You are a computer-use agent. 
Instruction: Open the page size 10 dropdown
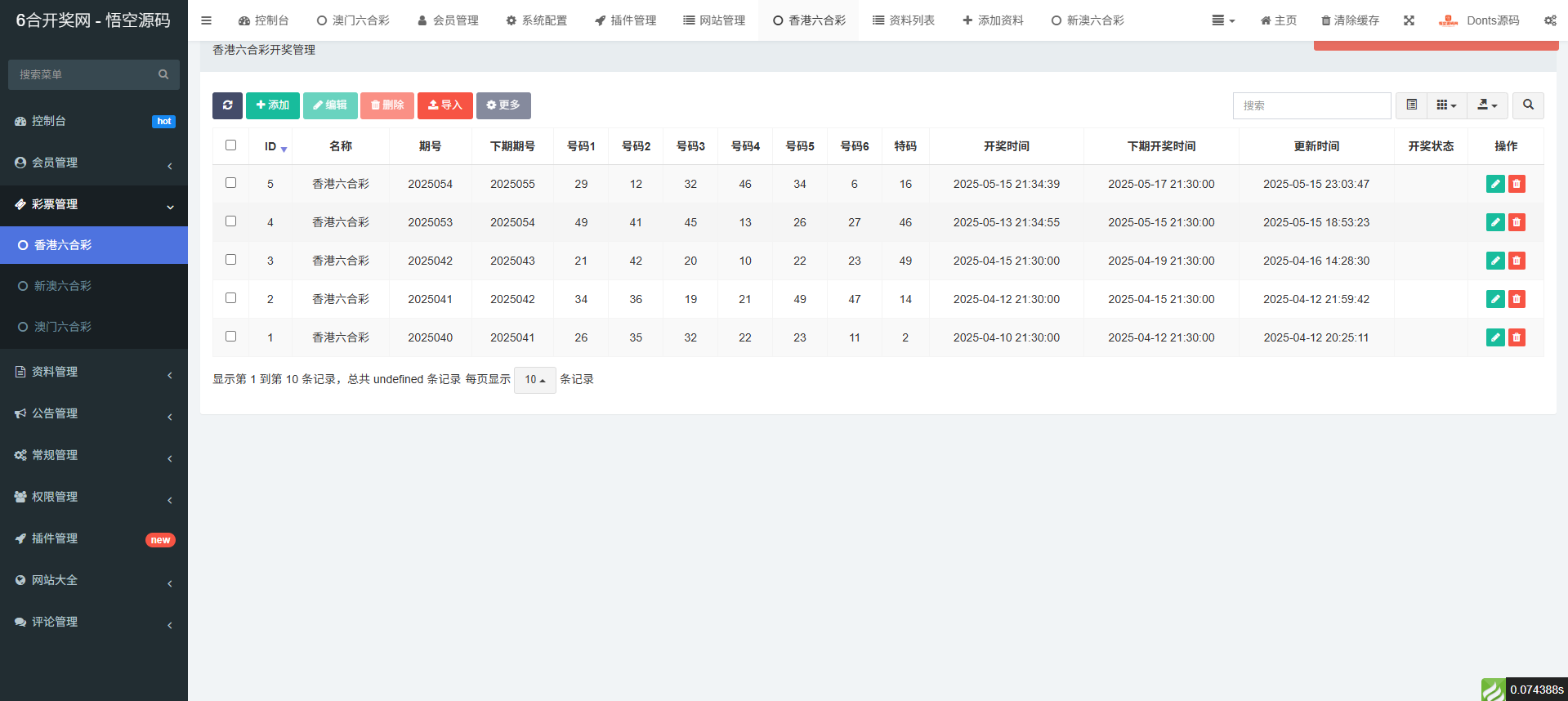534,380
